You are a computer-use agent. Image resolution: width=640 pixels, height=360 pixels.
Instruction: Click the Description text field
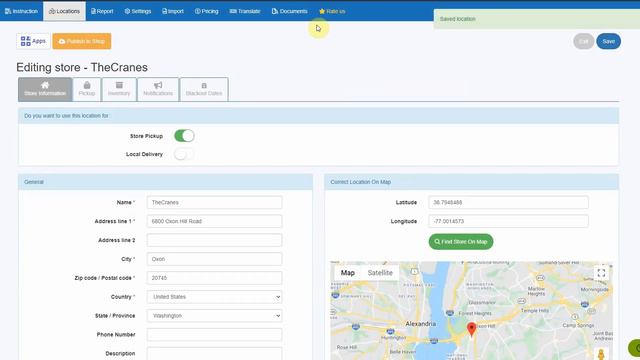214,353
